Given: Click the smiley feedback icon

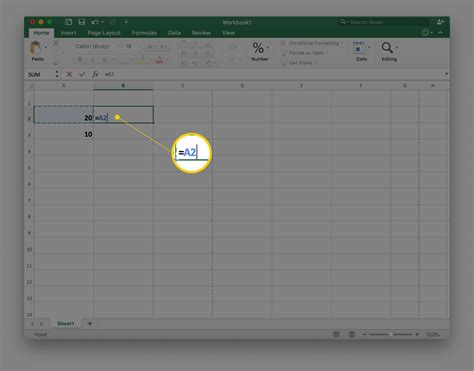Looking at the screenshot, I should point(425,32).
